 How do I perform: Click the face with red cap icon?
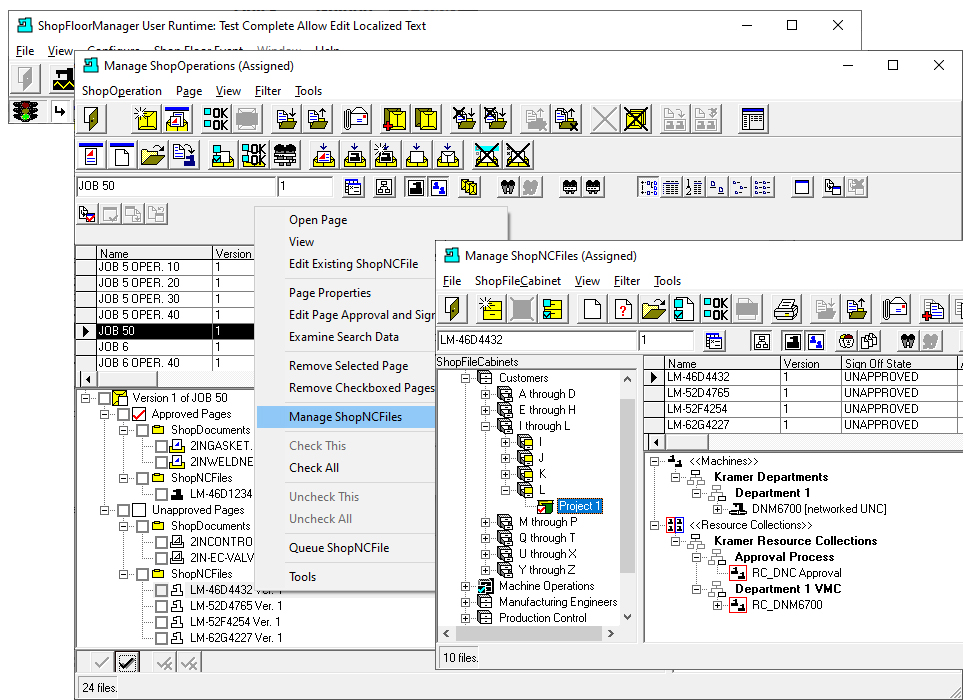(x=846, y=341)
